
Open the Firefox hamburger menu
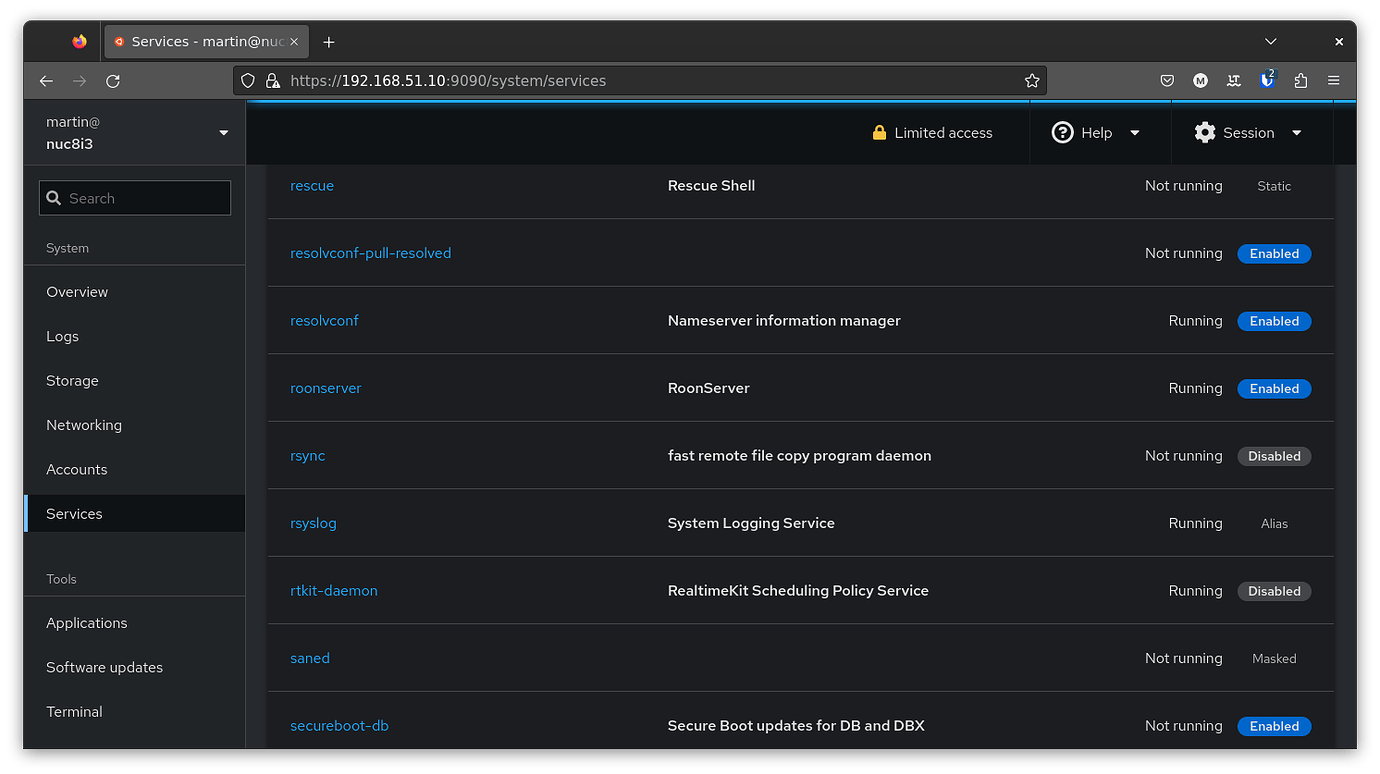1334,80
